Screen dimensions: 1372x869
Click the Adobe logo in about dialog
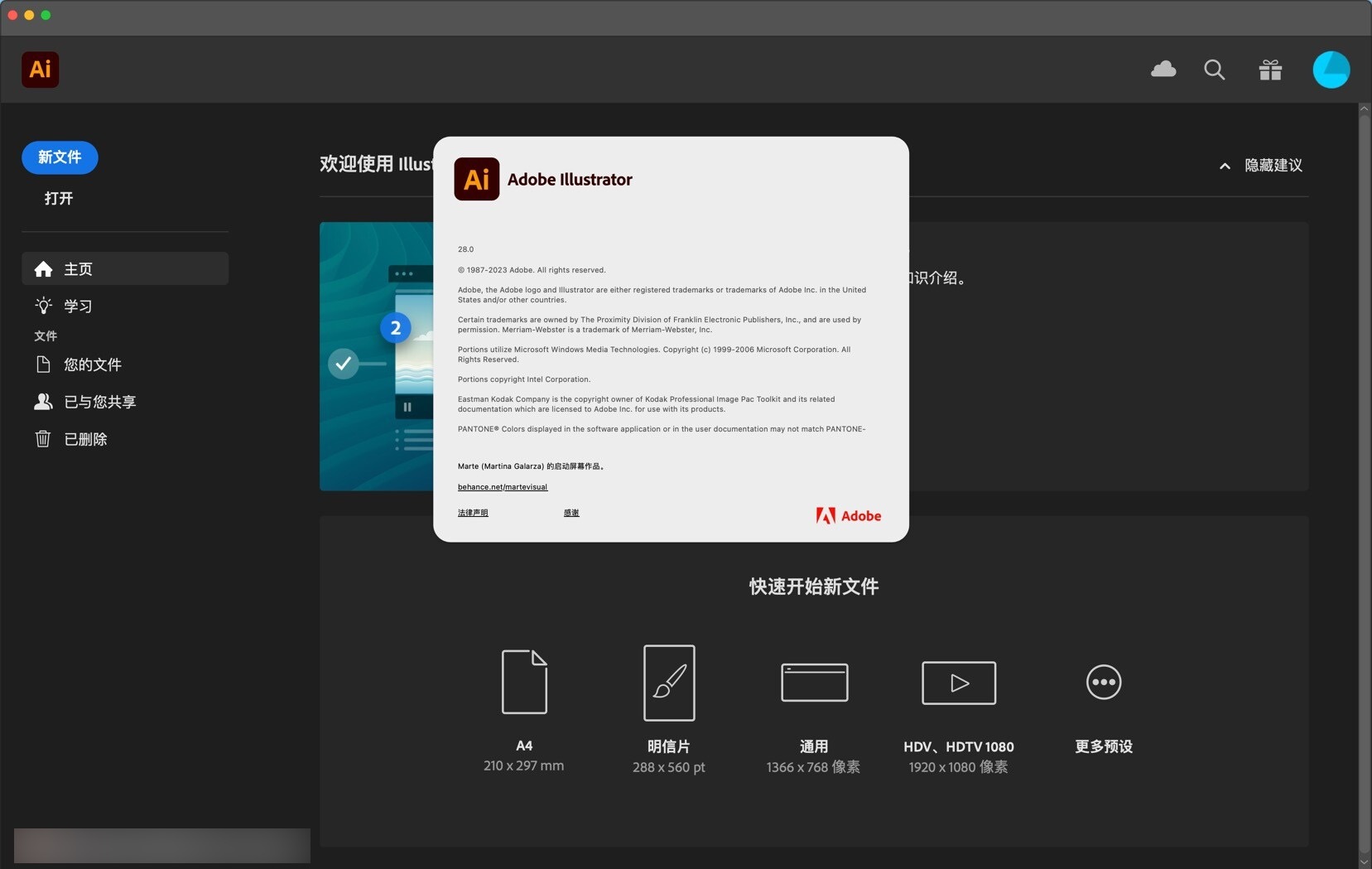849,516
